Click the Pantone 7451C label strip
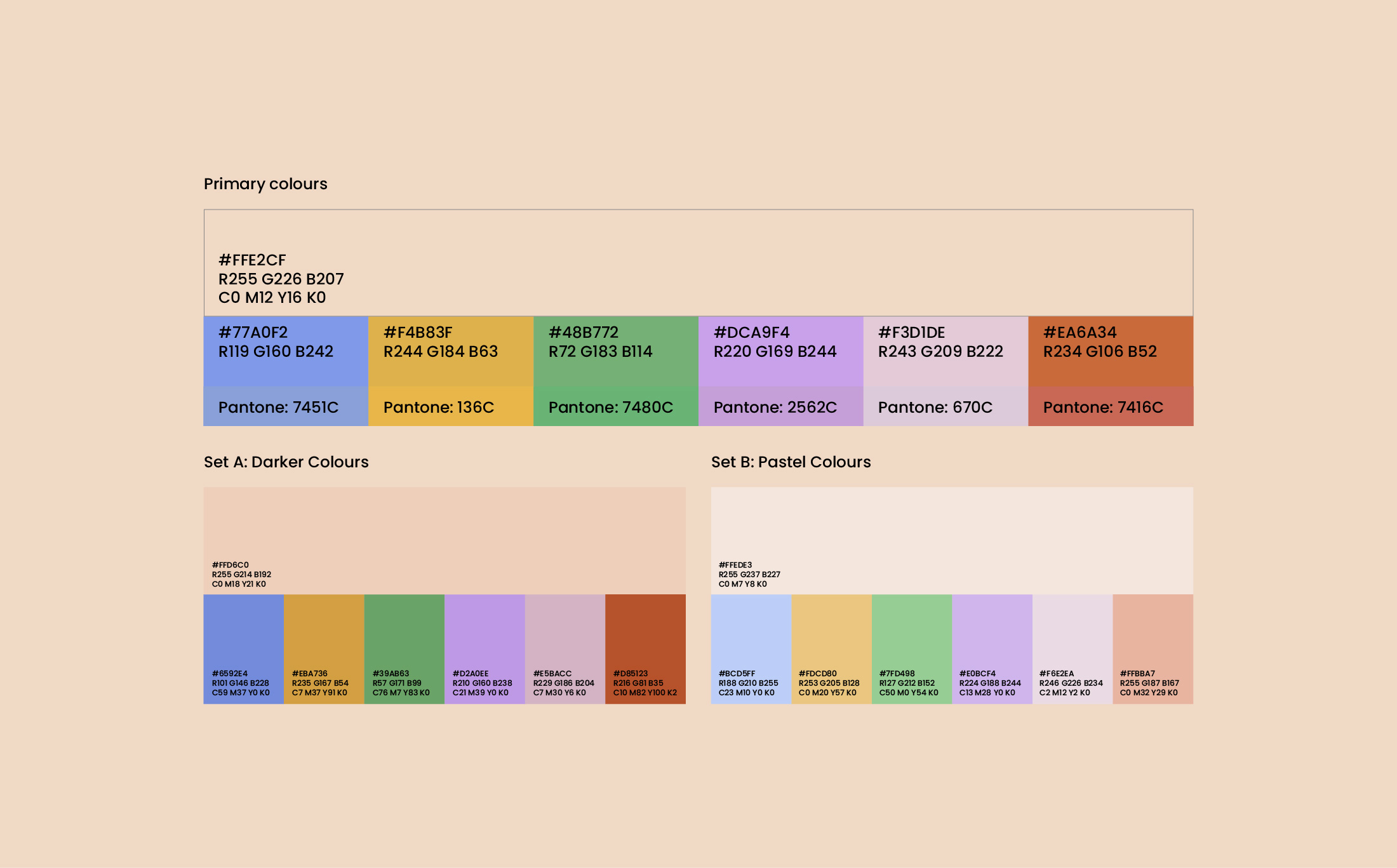Viewport: 1397px width, 868px height. click(286, 407)
